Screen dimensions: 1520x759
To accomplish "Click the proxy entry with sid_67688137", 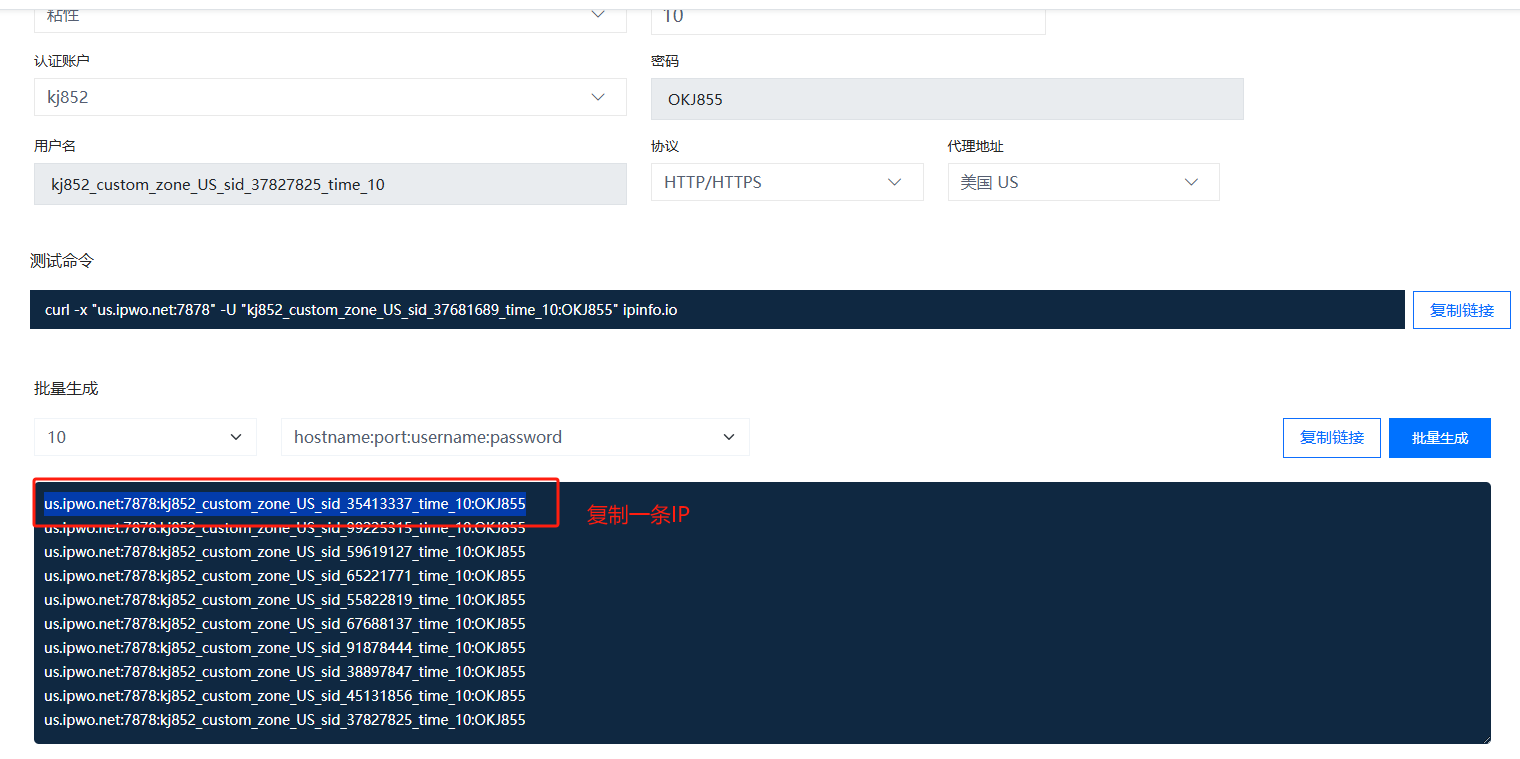I will pyautogui.click(x=285, y=624).
